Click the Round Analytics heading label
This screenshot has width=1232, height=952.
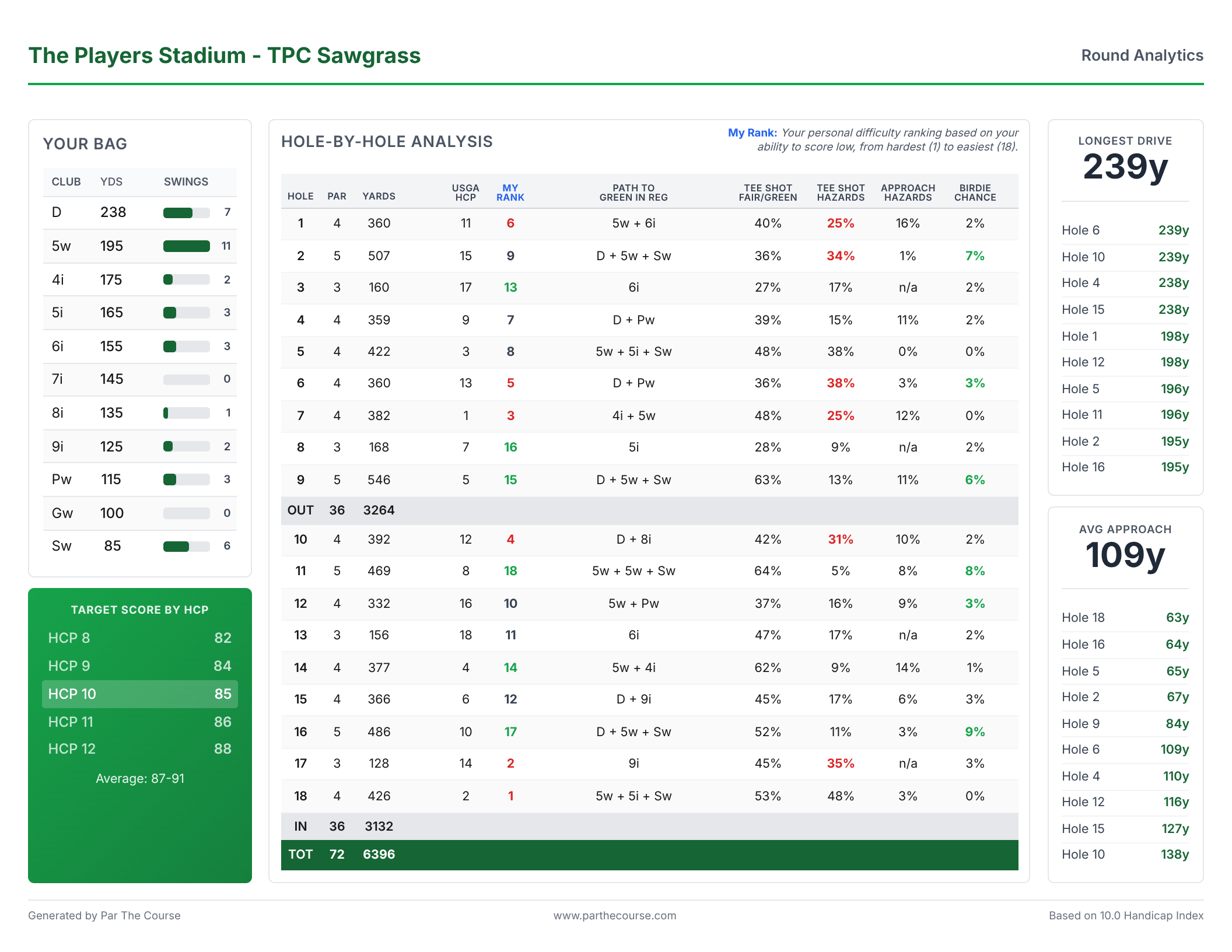coord(1142,55)
